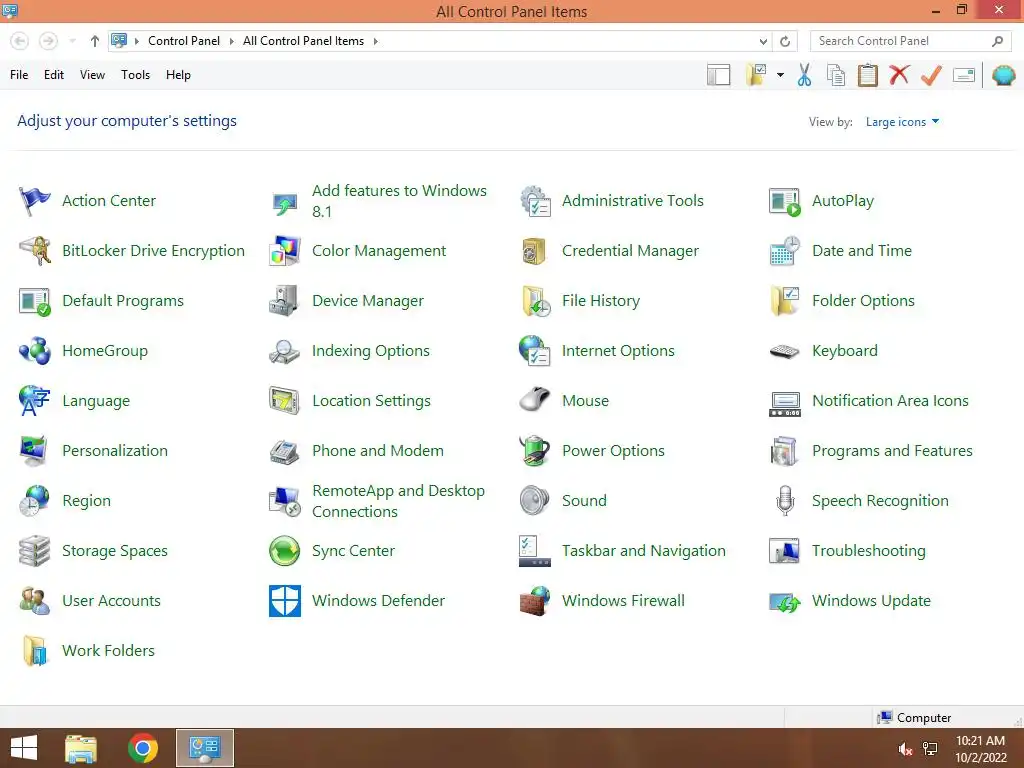Open Notification Area Icons link

click(890, 400)
